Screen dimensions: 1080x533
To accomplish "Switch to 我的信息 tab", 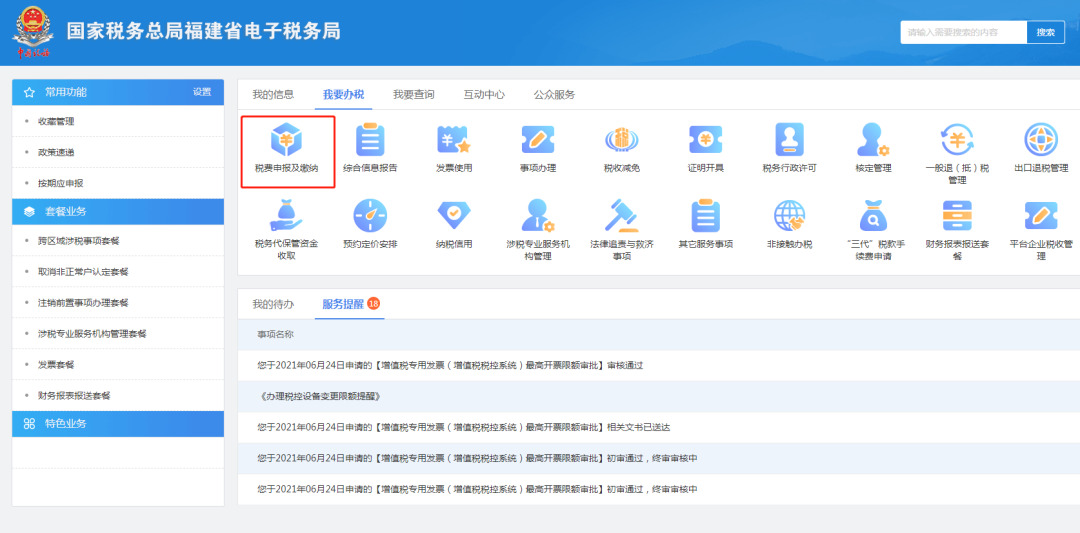I will coord(273,94).
